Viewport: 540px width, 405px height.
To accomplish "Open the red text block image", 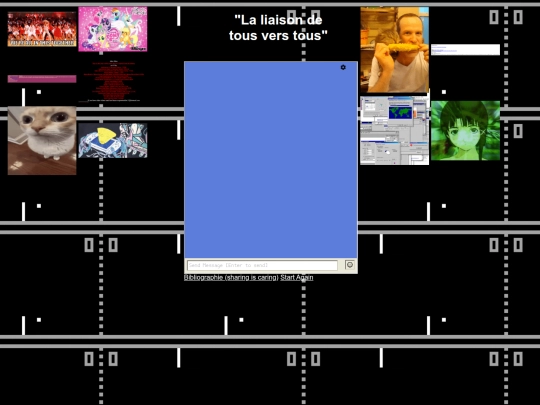I will point(113,82).
